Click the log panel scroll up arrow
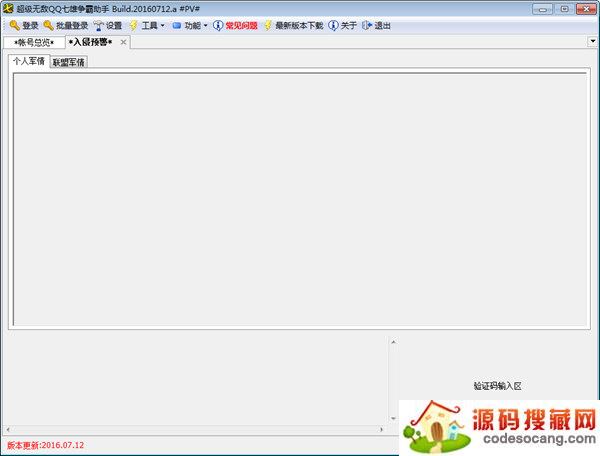 (x=393, y=342)
